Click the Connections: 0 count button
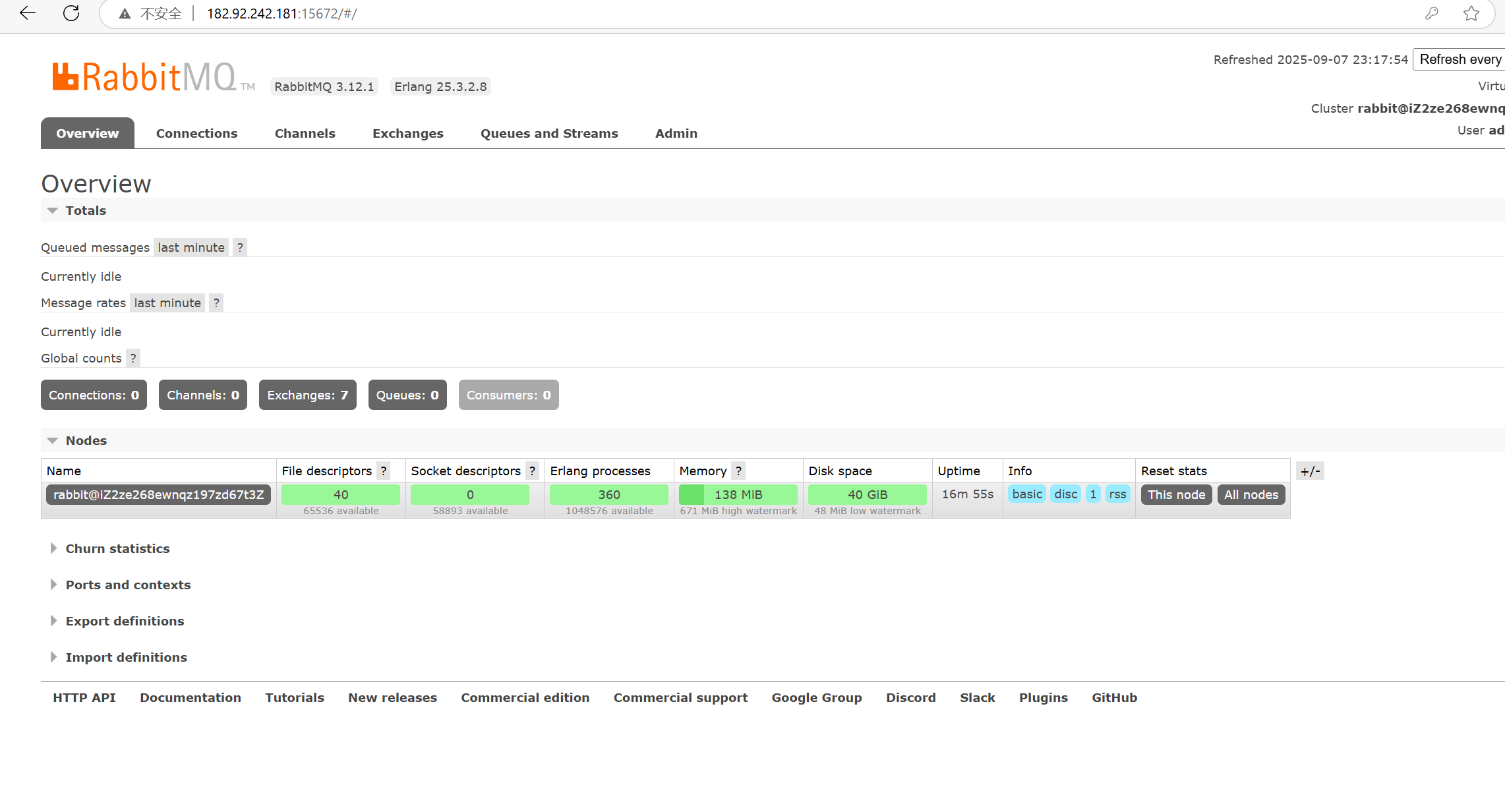Viewport: 1505px width, 812px height. [94, 395]
